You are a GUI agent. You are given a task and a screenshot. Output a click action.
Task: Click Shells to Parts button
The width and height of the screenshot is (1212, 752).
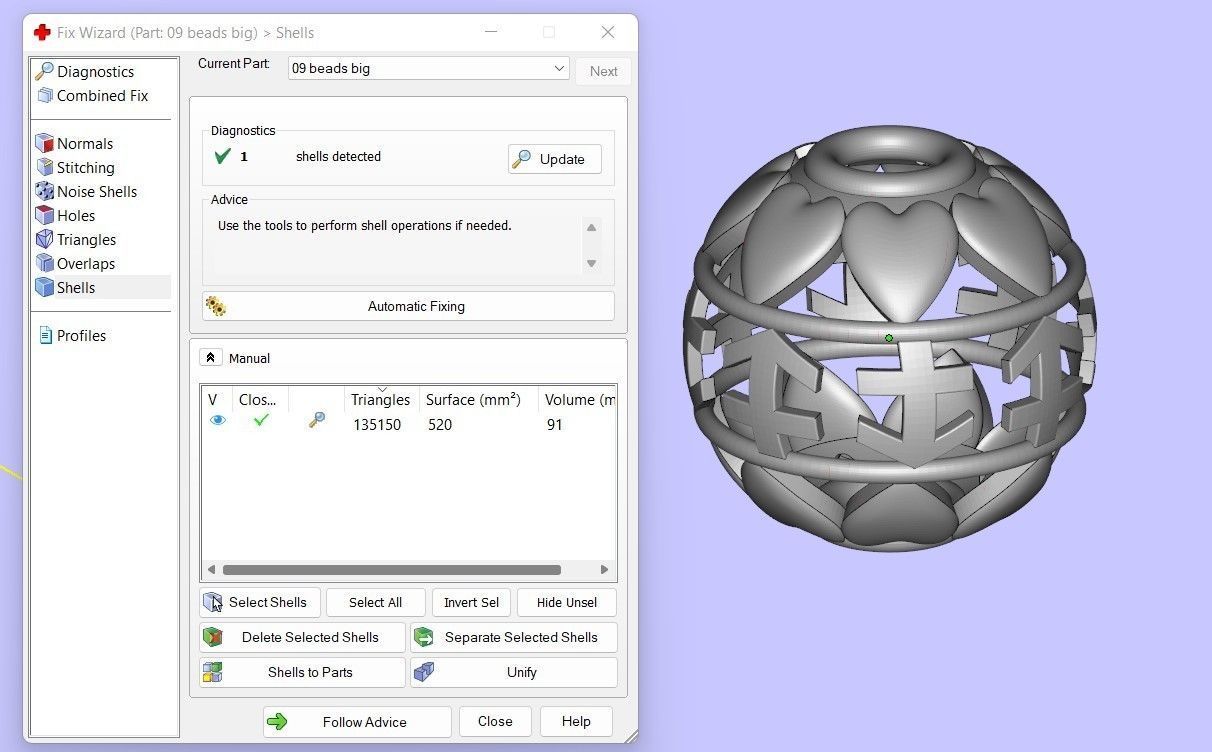(303, 672)
